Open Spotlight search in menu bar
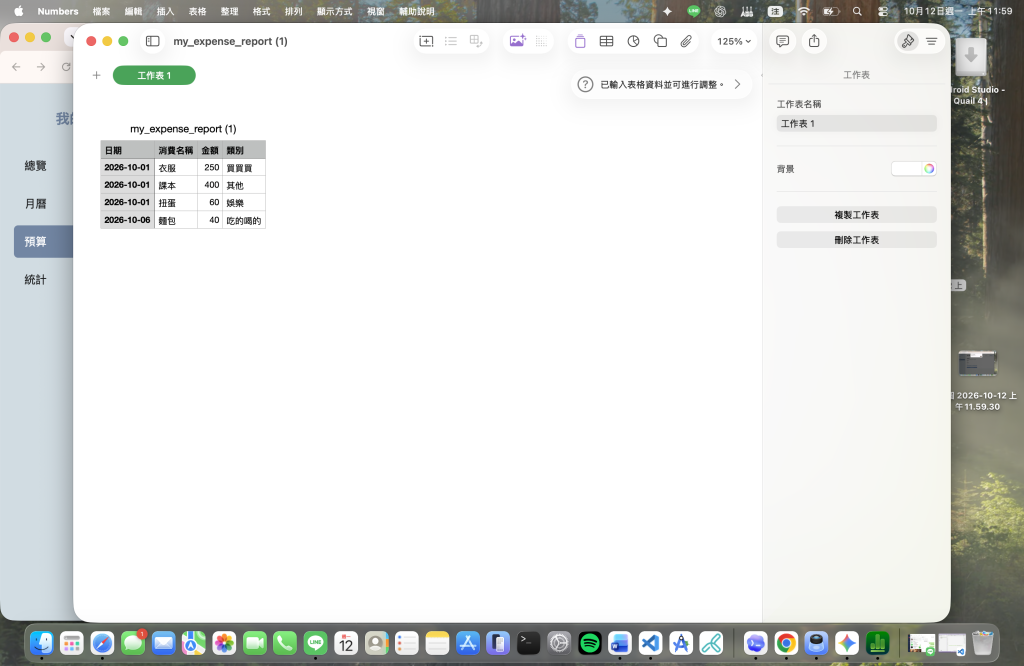The image size is (1024, 666). pos(857,11)
